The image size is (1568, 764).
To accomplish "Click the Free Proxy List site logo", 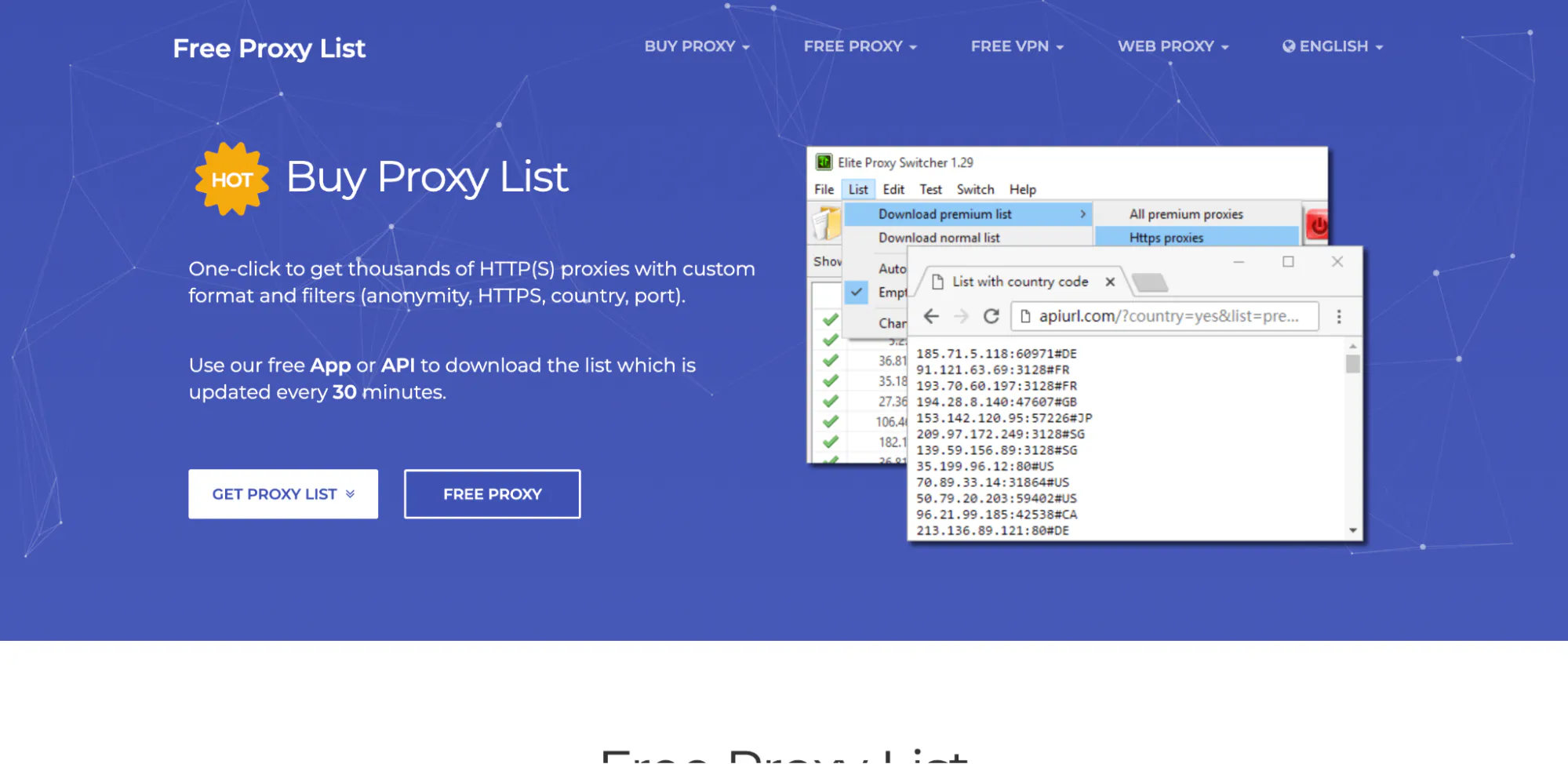I will (269, 49).
